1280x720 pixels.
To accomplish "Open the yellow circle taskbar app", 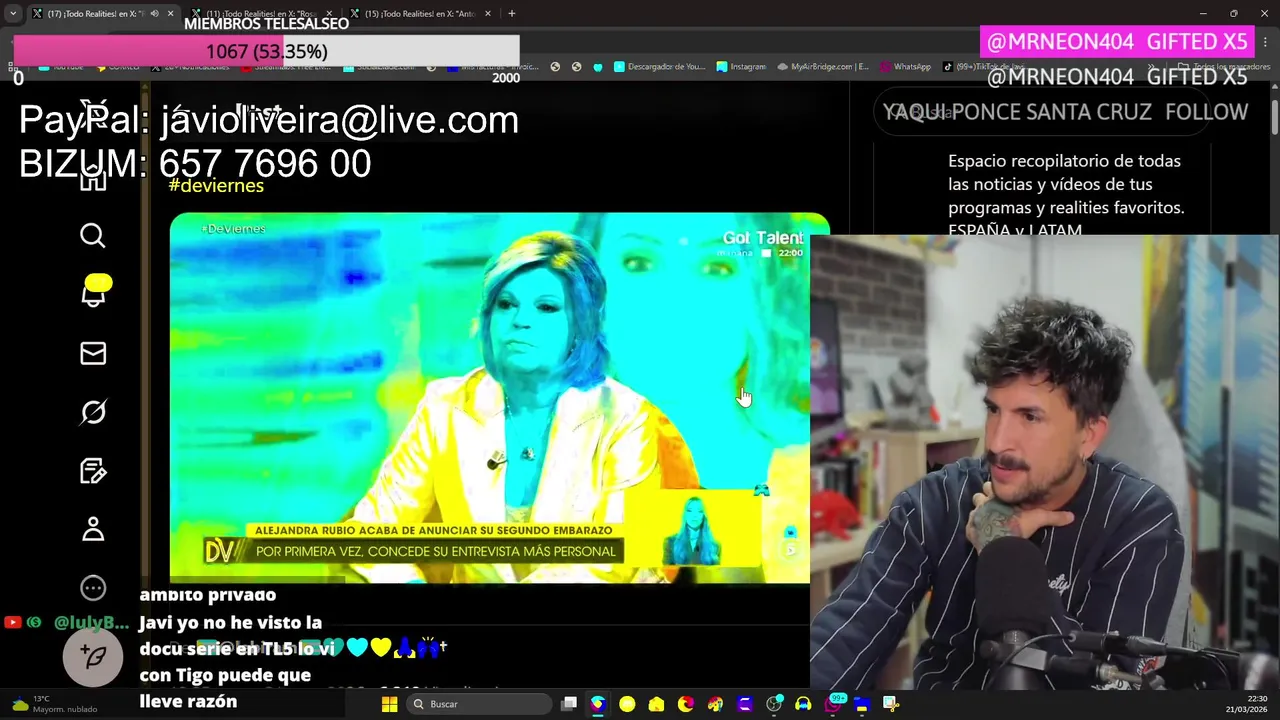I will click(x=627, y=704).
